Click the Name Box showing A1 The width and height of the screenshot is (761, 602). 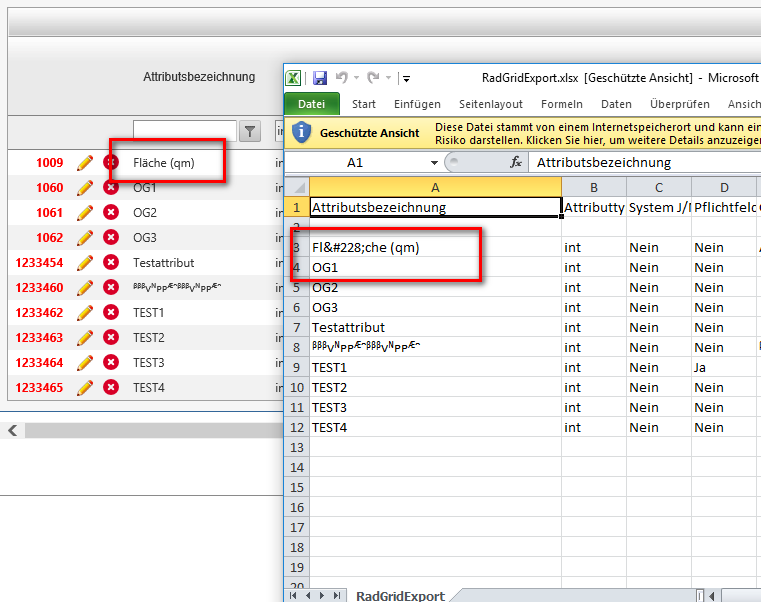[x=357, y=163]
